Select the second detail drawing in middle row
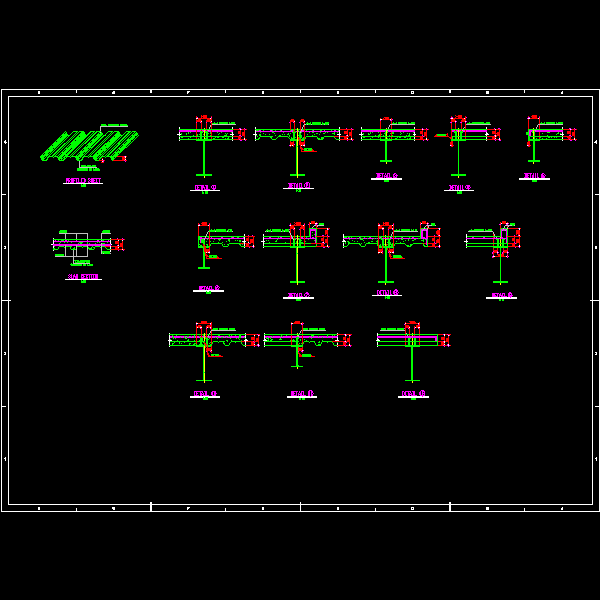Image resolution: width=600 pixels, height=600 pixels. tap(297, 245)
